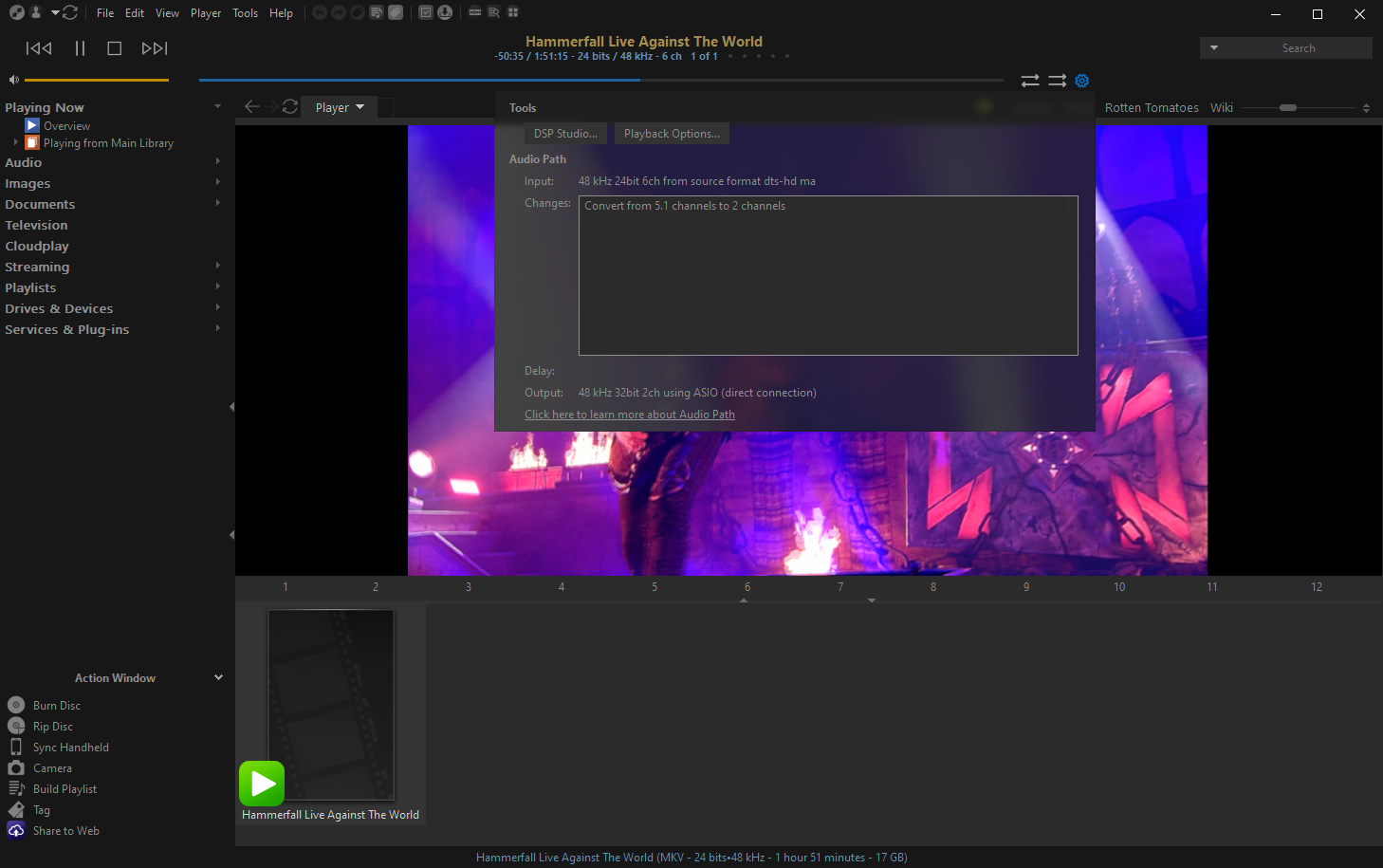
Task: Select the Cloudplay section
Action: pos(37,246)
